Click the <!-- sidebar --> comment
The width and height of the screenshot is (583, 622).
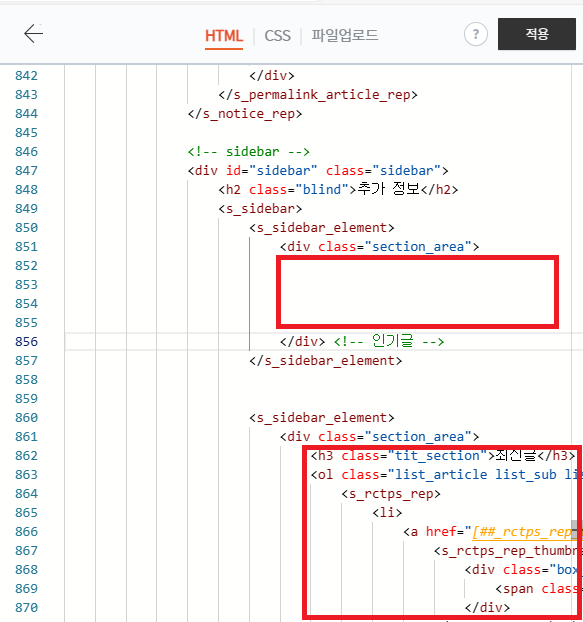(248, 152)
